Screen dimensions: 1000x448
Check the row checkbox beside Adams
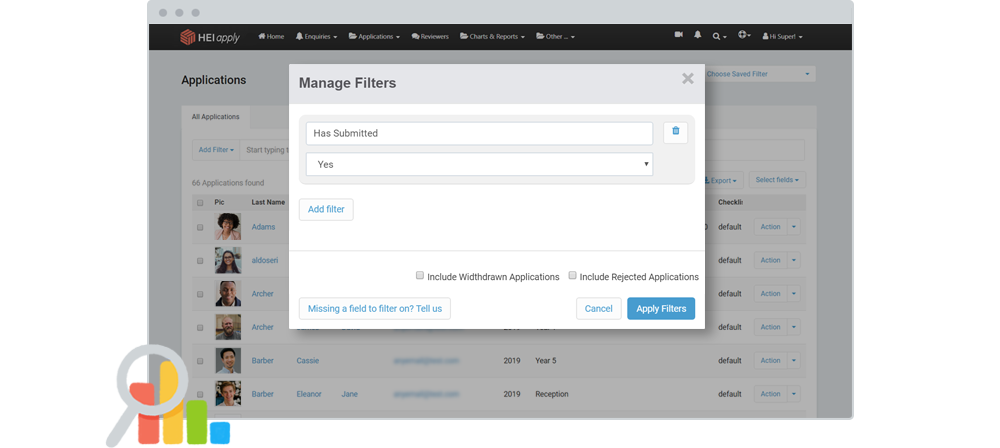tap(200, 227)
